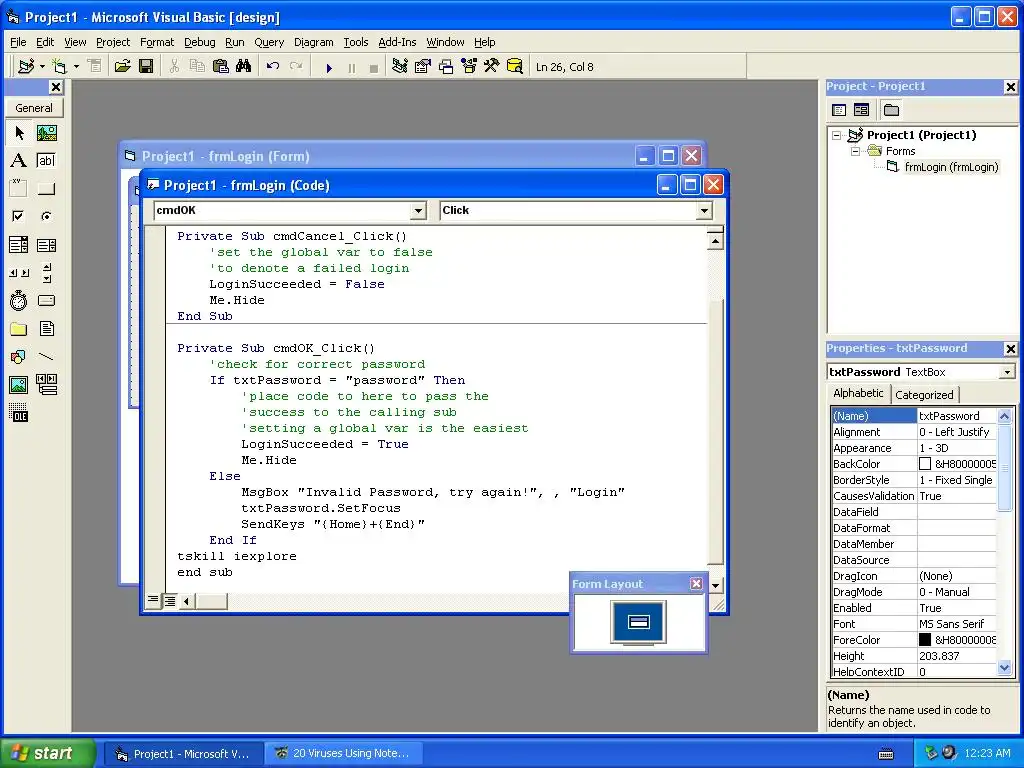The image size is (1024, 768).
Task: Select the DirListBox folder tool
Action: (x=19, y=328)
